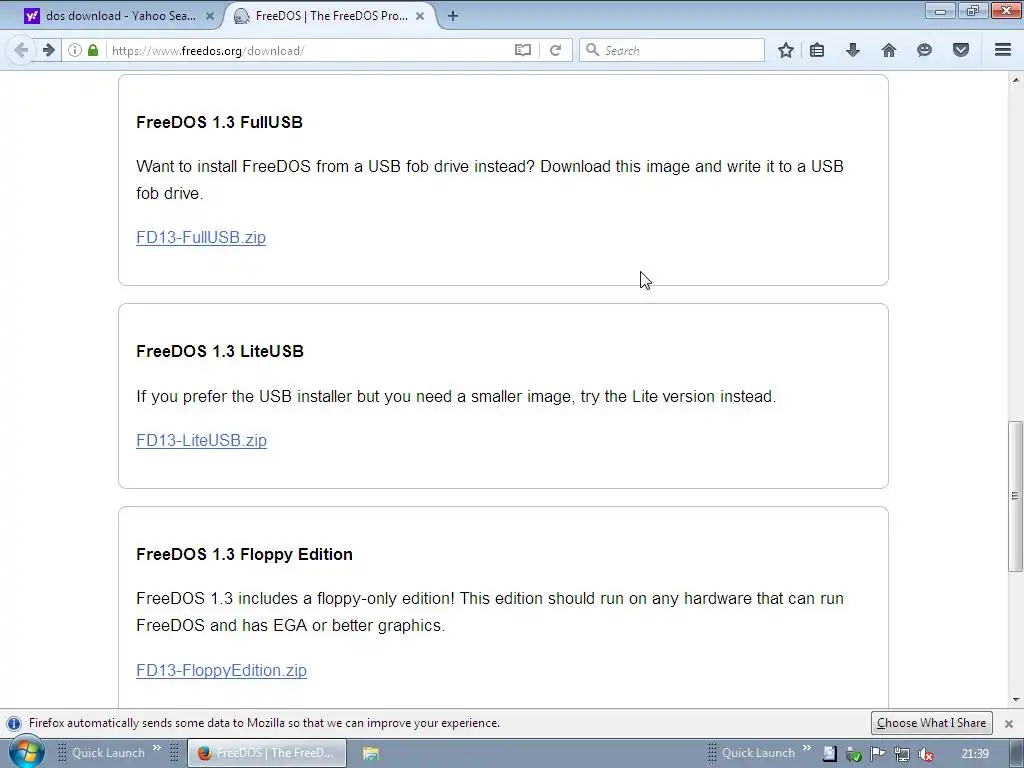Focus the Search box in the toolbar

(x=673, y=50)
